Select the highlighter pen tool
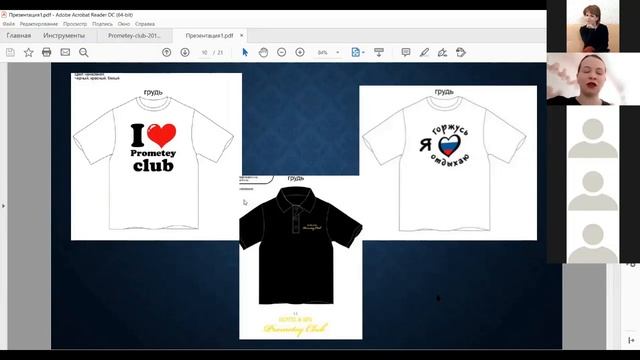 [424, 52]
